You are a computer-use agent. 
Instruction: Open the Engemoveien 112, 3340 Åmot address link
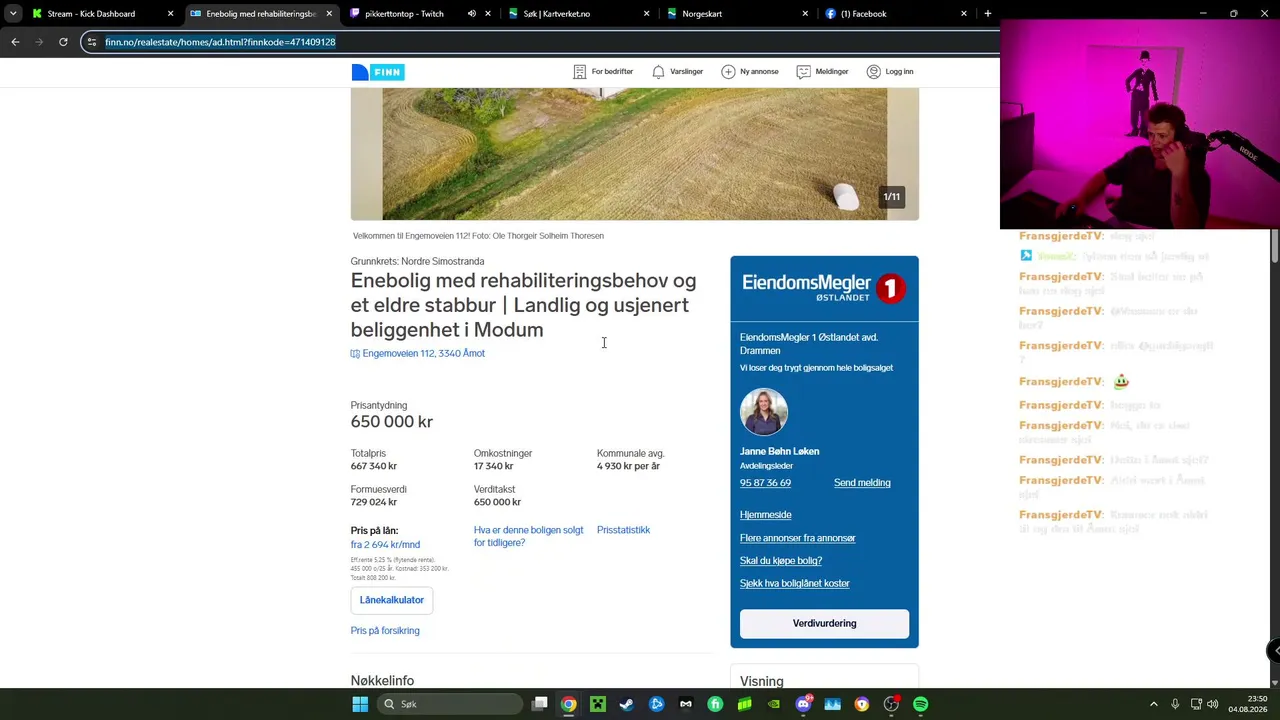click(423, 354)
